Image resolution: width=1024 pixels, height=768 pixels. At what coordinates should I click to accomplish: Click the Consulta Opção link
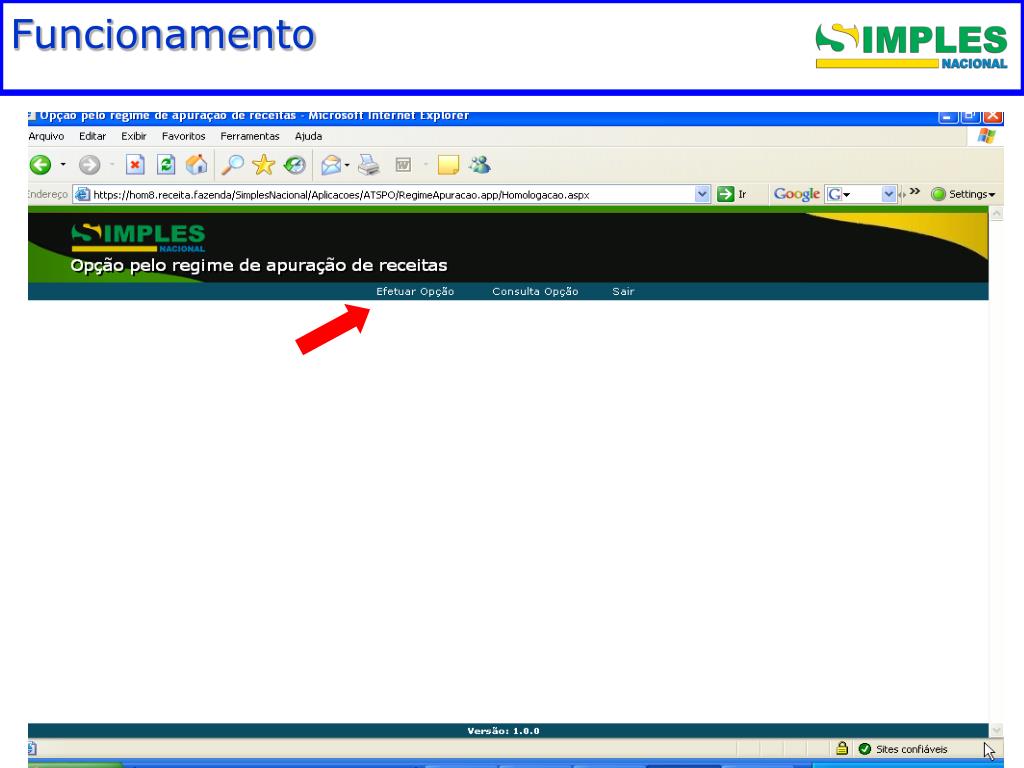click(535, 291)
